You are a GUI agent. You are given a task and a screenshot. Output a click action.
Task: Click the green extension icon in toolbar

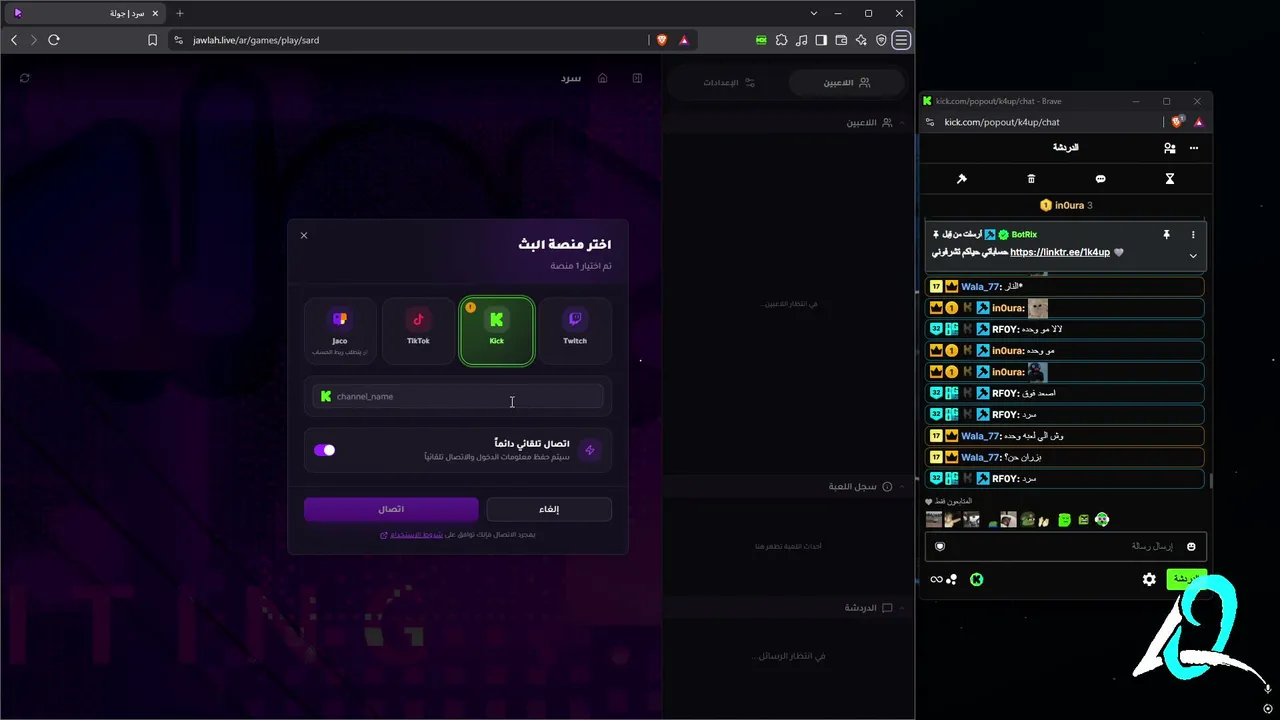pyautogui.click(x=762, y=40)
